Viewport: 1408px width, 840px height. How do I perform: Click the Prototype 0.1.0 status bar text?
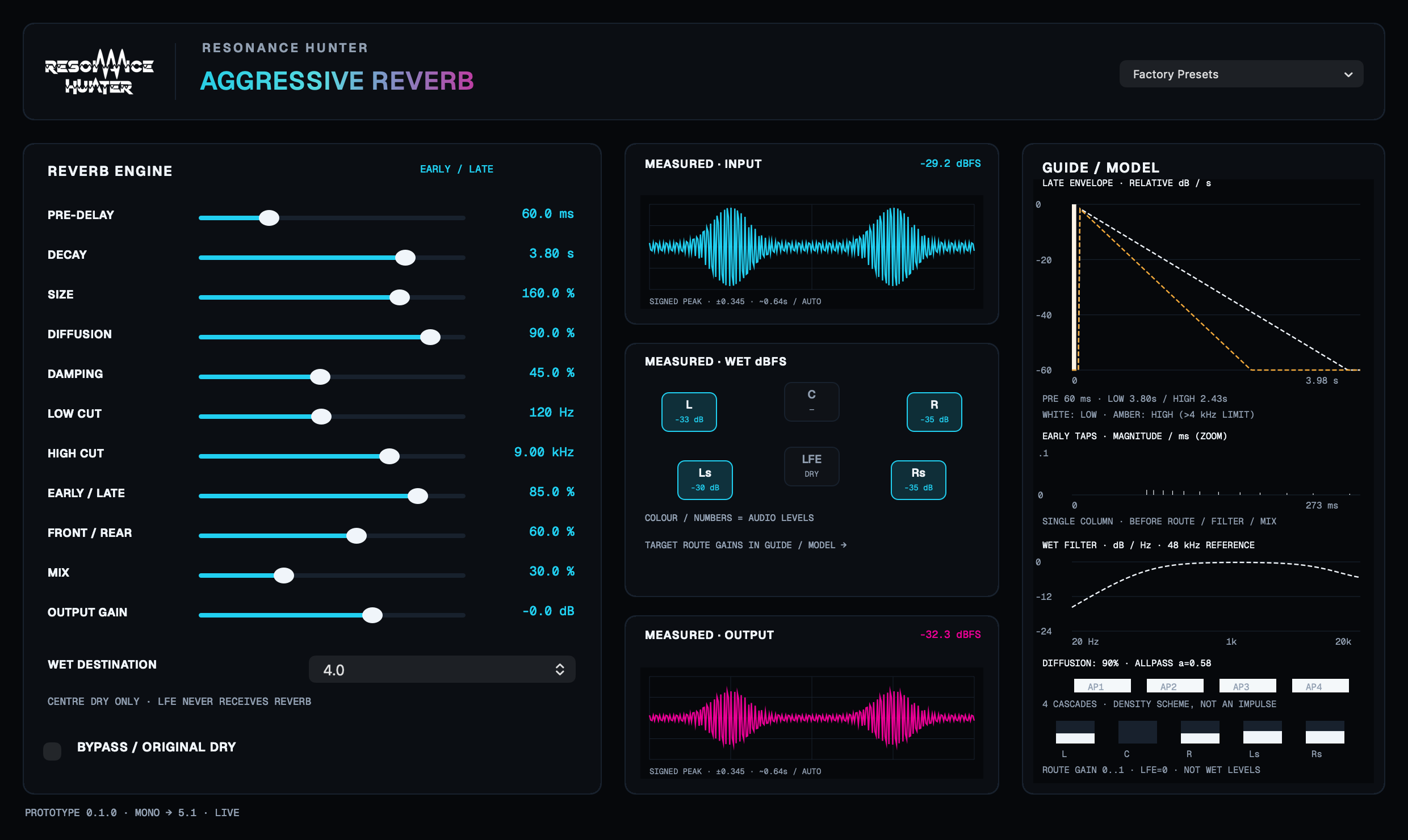[132, 813]
